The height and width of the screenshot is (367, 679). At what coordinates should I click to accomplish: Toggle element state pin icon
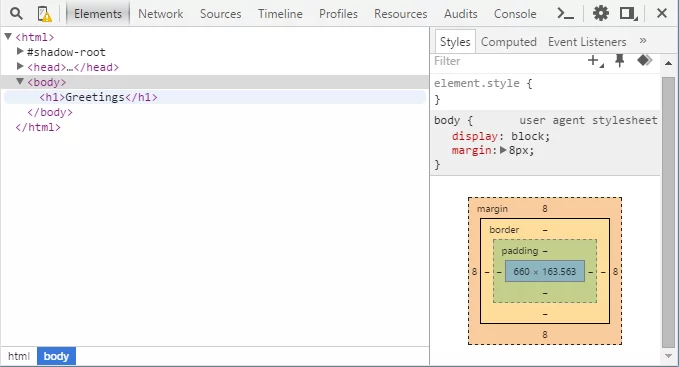pos(620,61)
